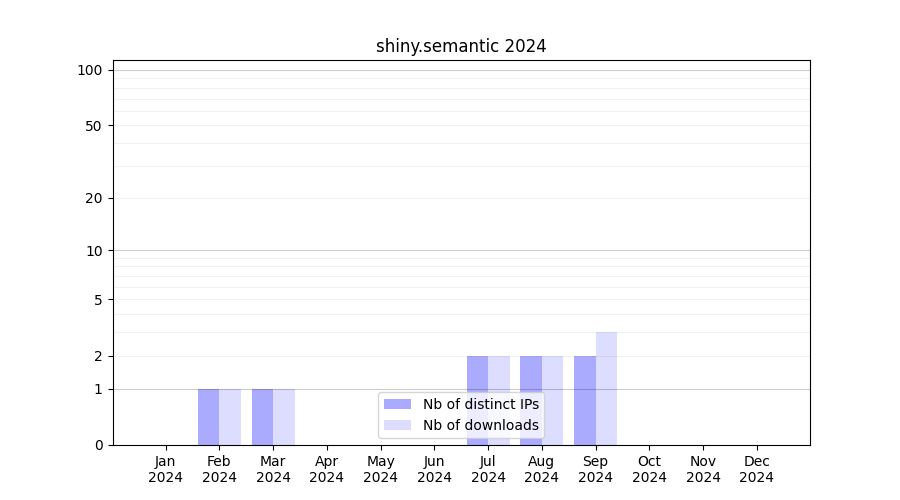Click the 'Dec 2024' x-axis label
This screenshot has height=500, width=900.
756,469
